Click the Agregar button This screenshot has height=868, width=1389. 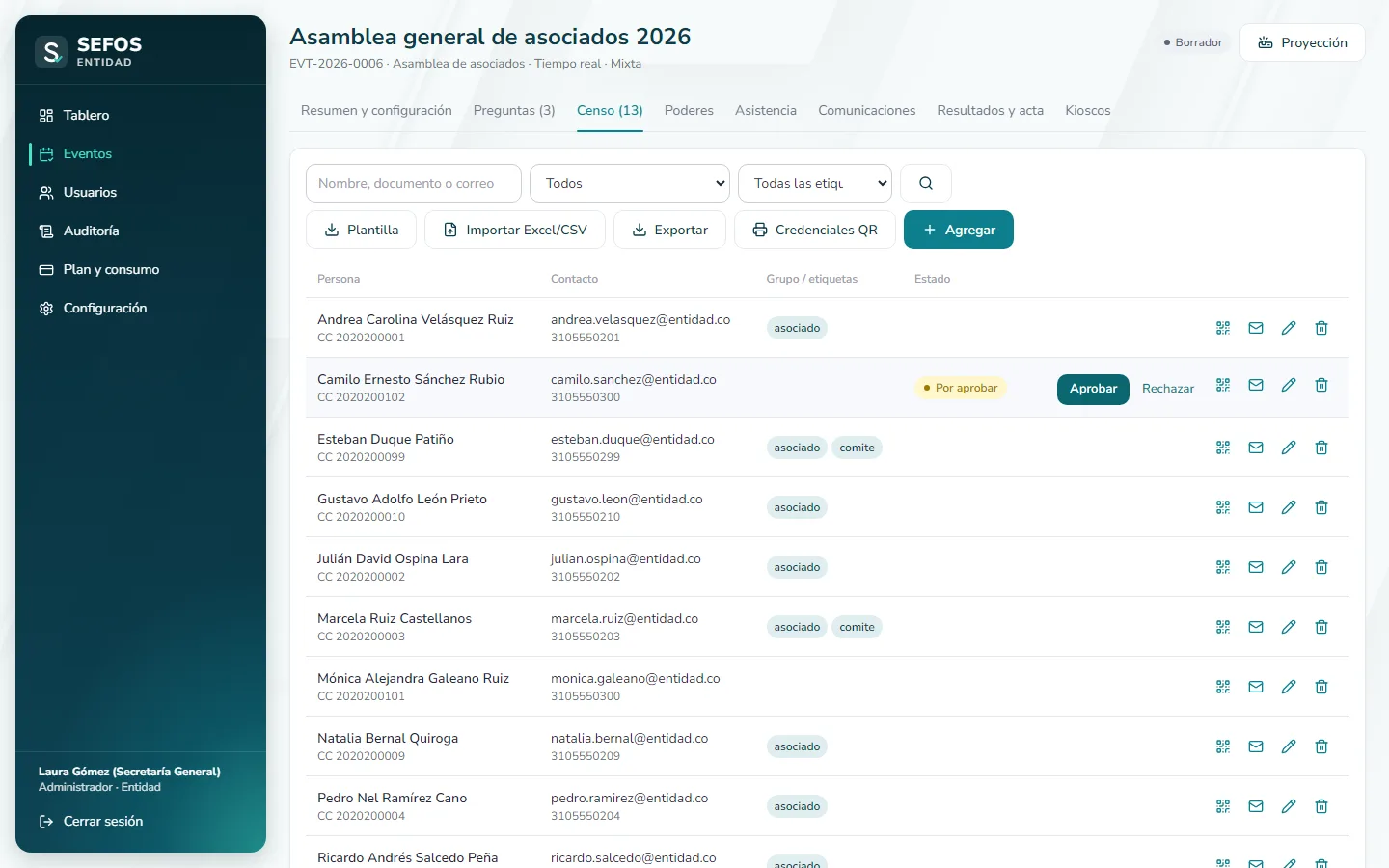pos(959,230)
